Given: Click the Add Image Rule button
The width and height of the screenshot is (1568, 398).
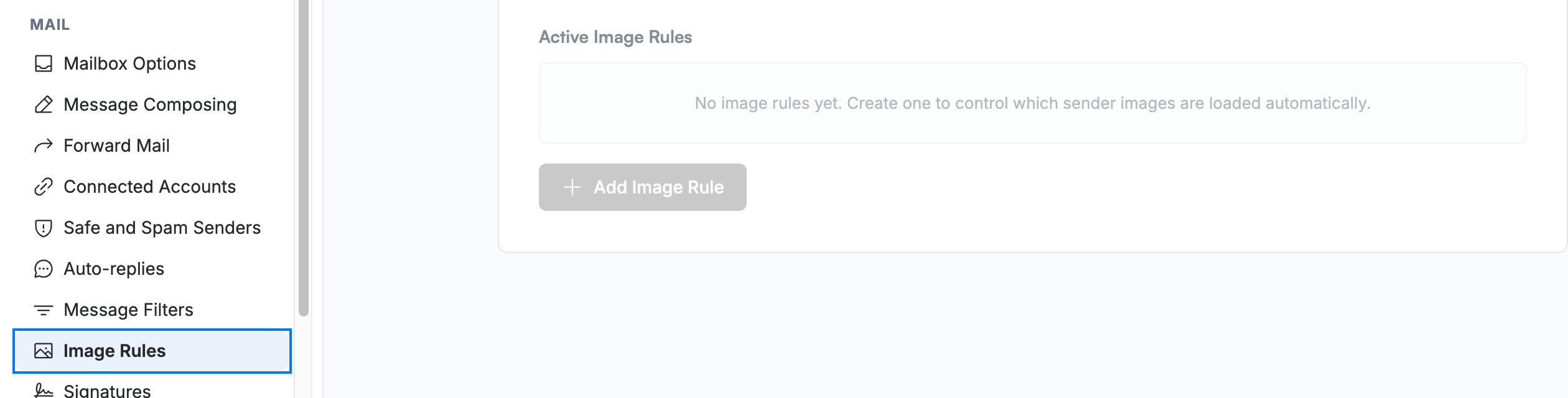Looking at the screenshot, I should click(643, 187).
